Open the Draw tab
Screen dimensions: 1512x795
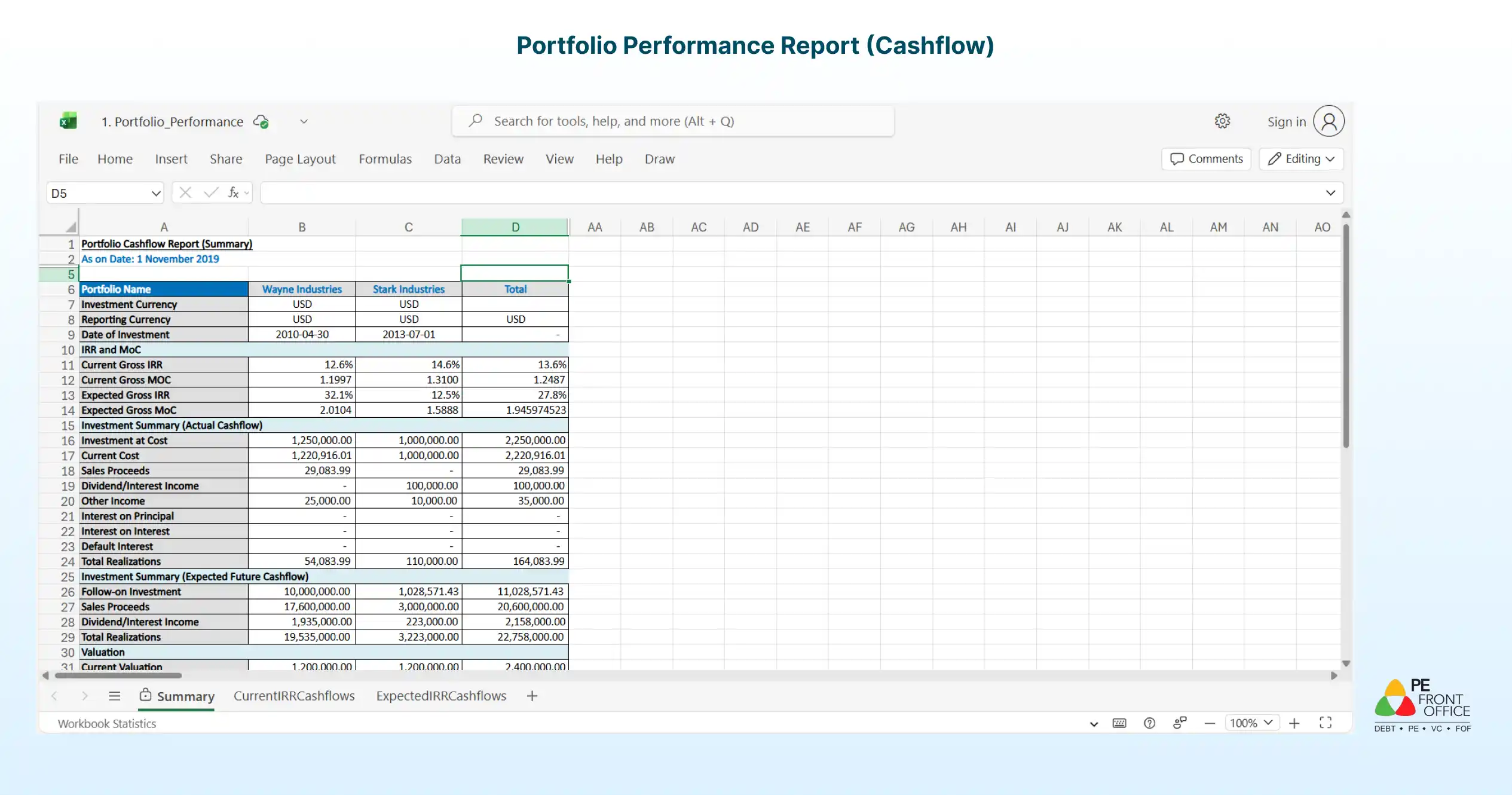659,159
